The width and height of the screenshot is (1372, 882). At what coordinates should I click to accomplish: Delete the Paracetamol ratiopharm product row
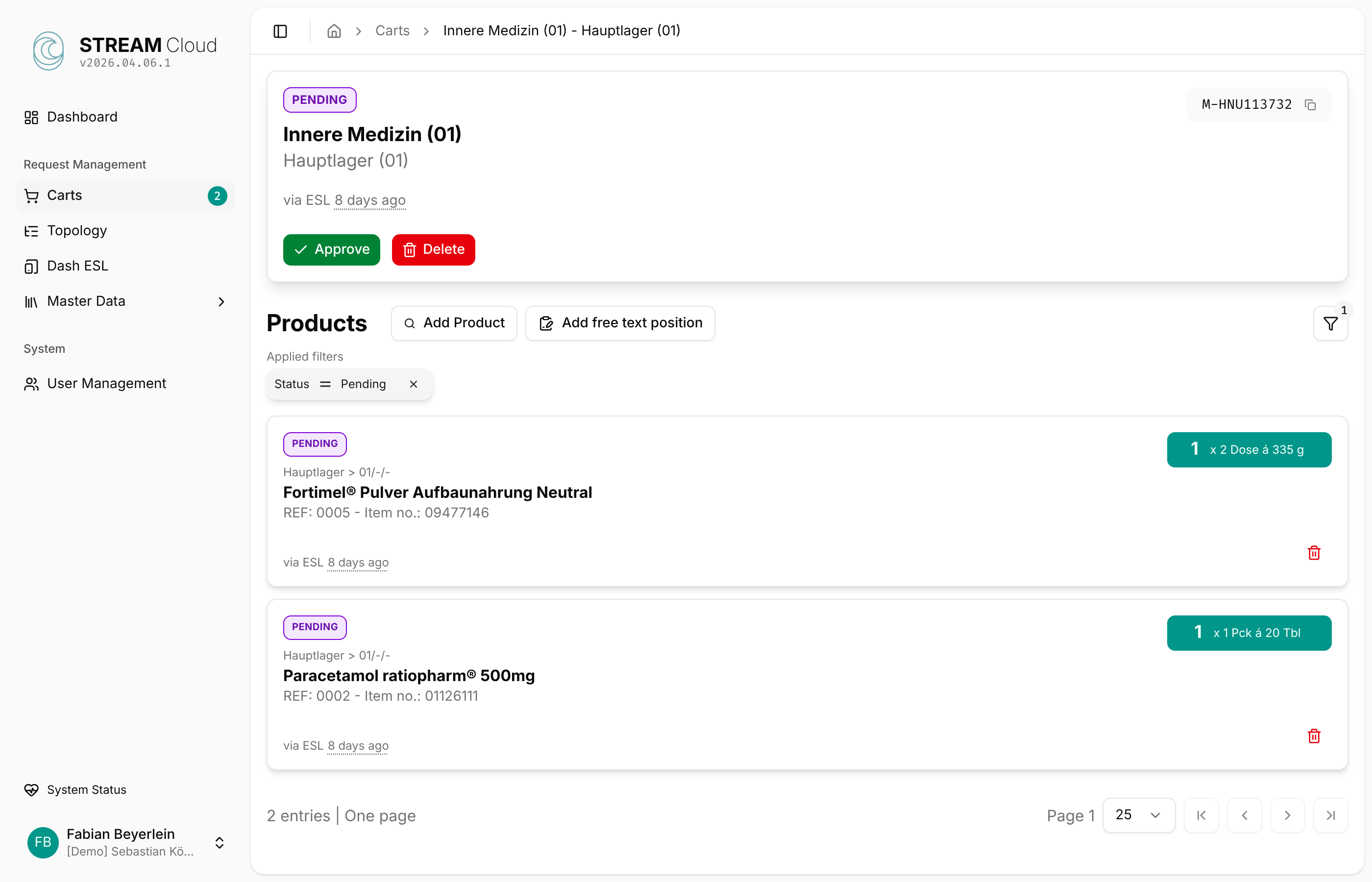[1314, 736]
